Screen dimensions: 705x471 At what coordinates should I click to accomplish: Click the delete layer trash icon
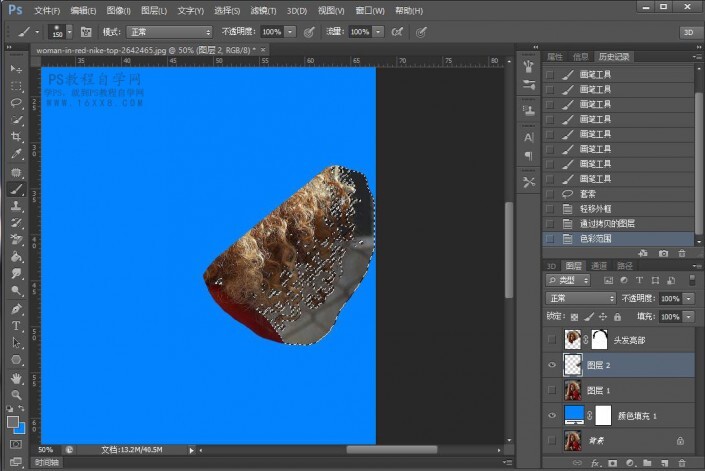click(x=682, y=463)
